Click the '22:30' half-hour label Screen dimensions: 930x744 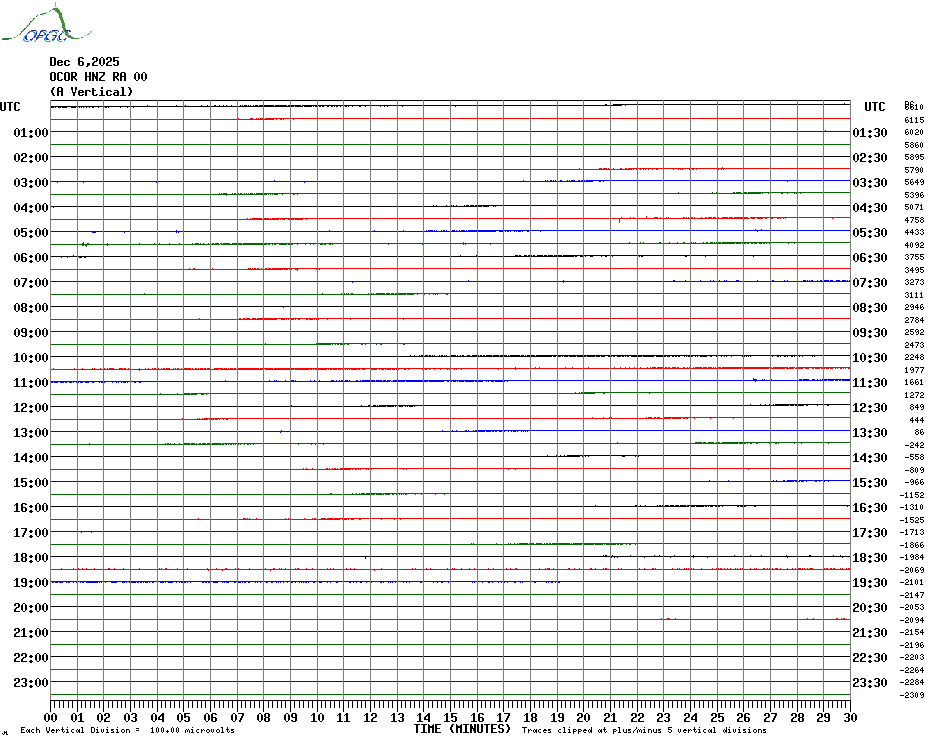(870, 657)
